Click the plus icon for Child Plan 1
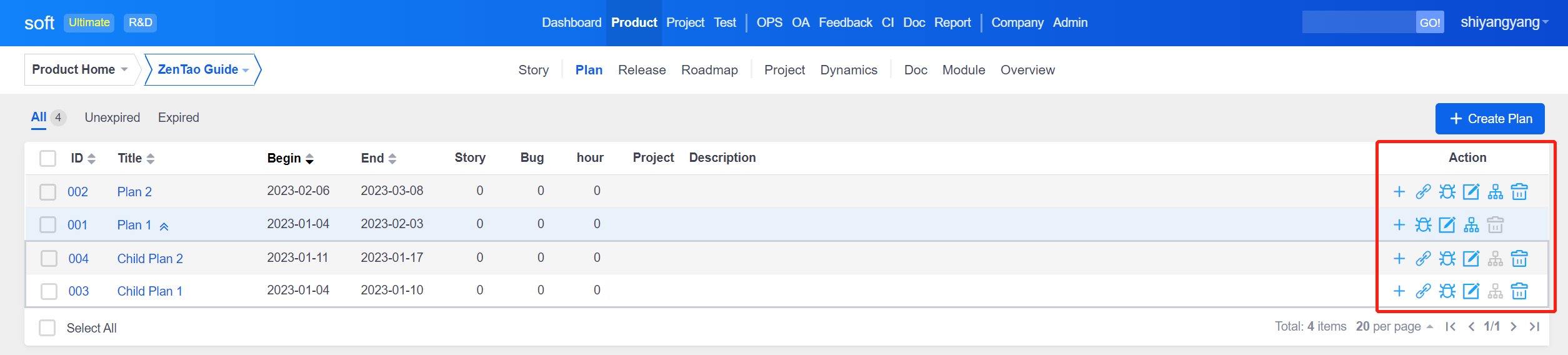 [1399, 291]
